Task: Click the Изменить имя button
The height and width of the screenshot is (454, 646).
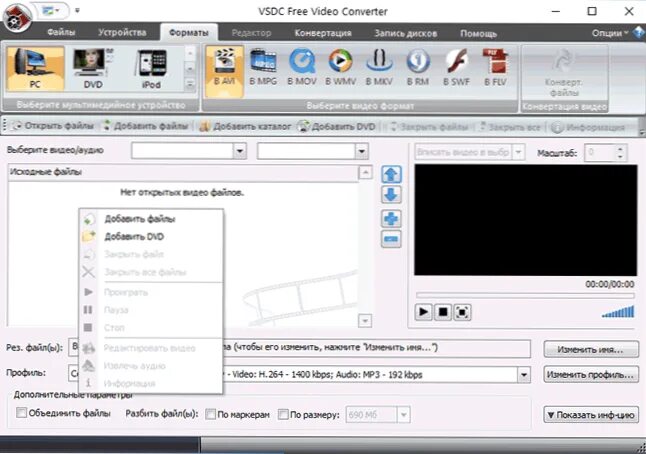Action: [x=590, y=349]
